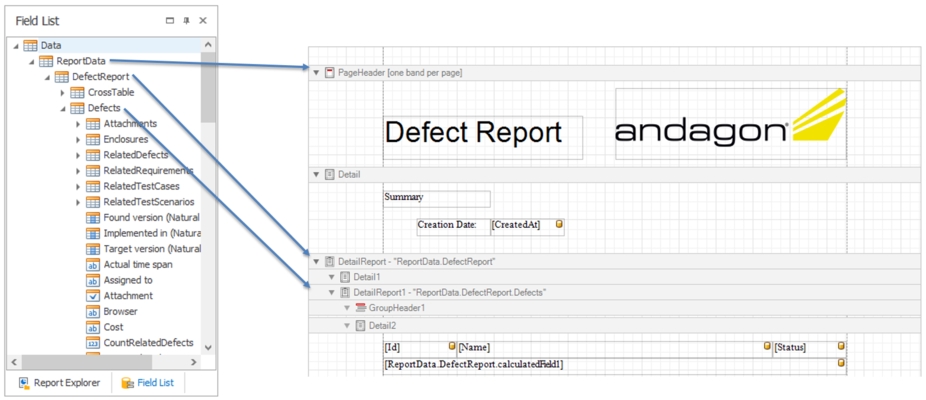The width and height of the screenshot is (926, 400).
Task: Expand the Attachments tree node
Action: pyautogui.click(x=78, y=124)
